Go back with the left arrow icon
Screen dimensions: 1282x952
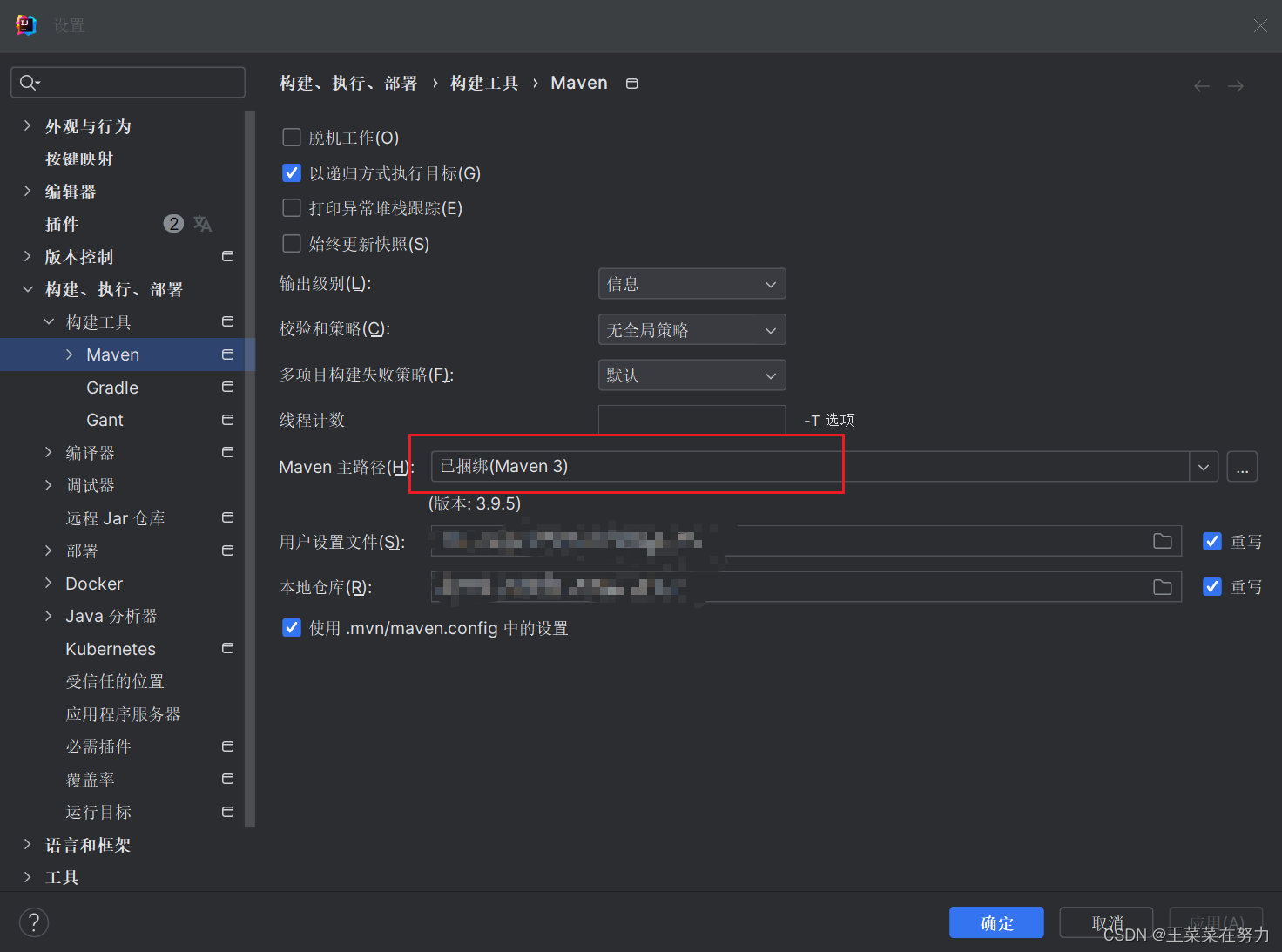[1202, 85]
